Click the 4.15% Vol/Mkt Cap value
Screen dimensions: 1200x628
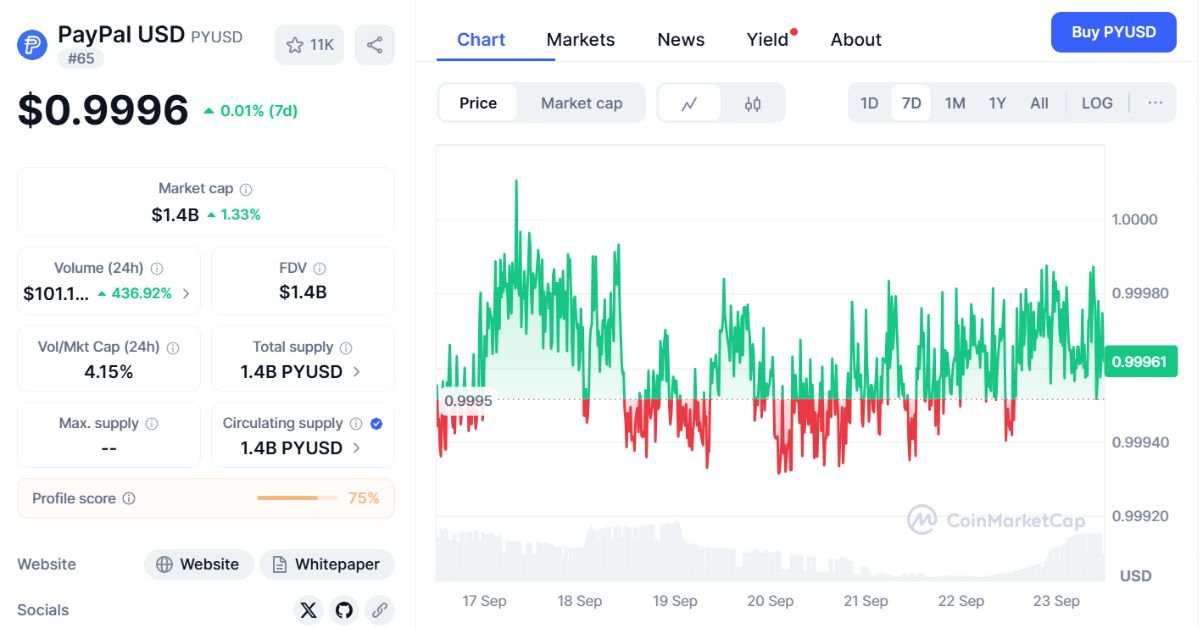(x=109, y=372)
